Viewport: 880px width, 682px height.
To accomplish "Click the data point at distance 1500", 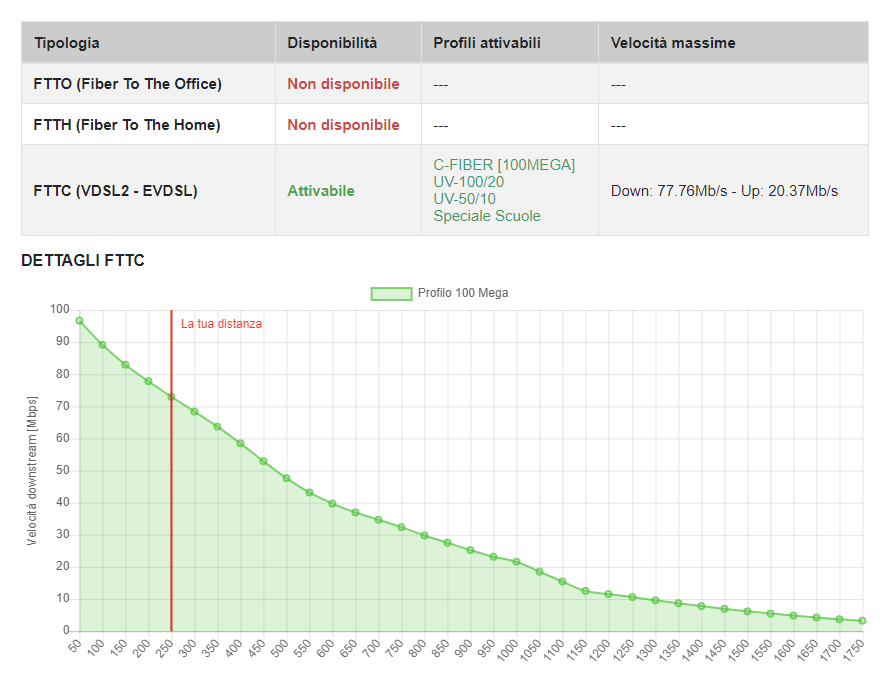I will pyautogui.click(x=747, y=611).
